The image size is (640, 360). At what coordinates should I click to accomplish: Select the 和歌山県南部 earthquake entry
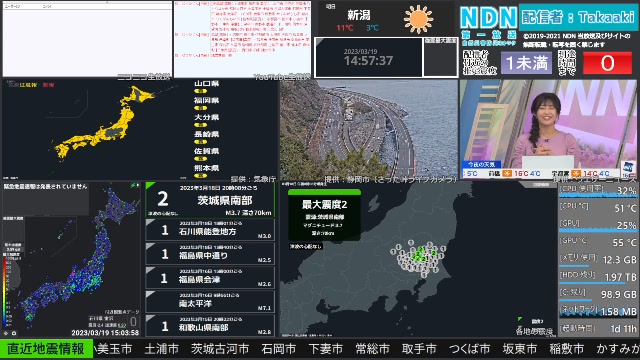coord(210,325)
